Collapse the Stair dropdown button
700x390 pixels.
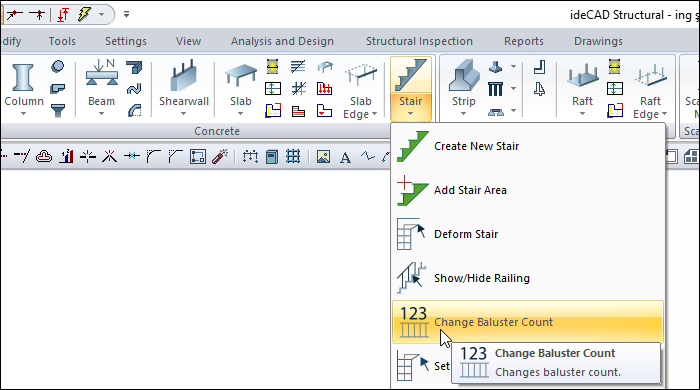[x=411, y=107]
